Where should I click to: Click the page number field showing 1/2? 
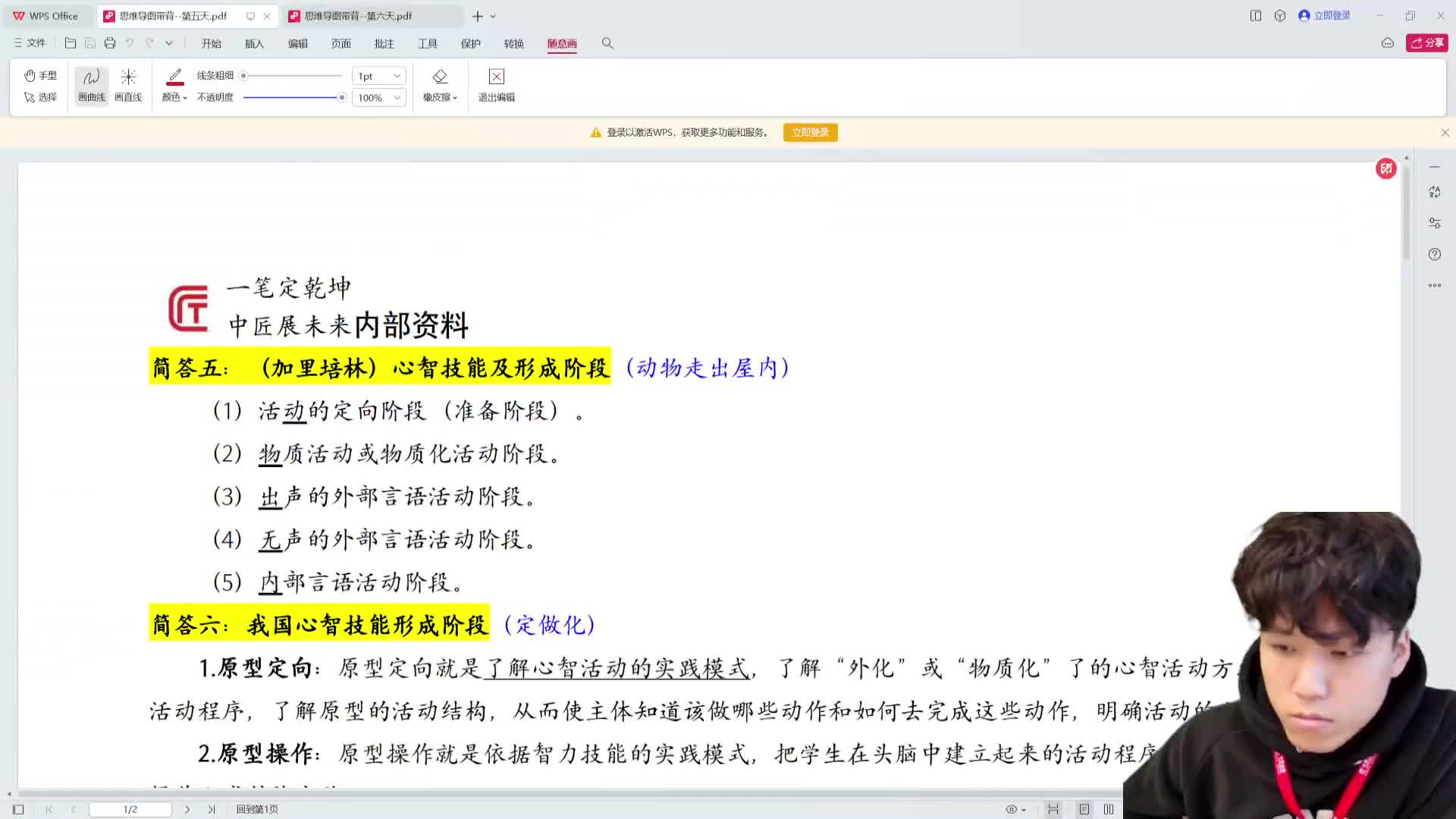130,809
